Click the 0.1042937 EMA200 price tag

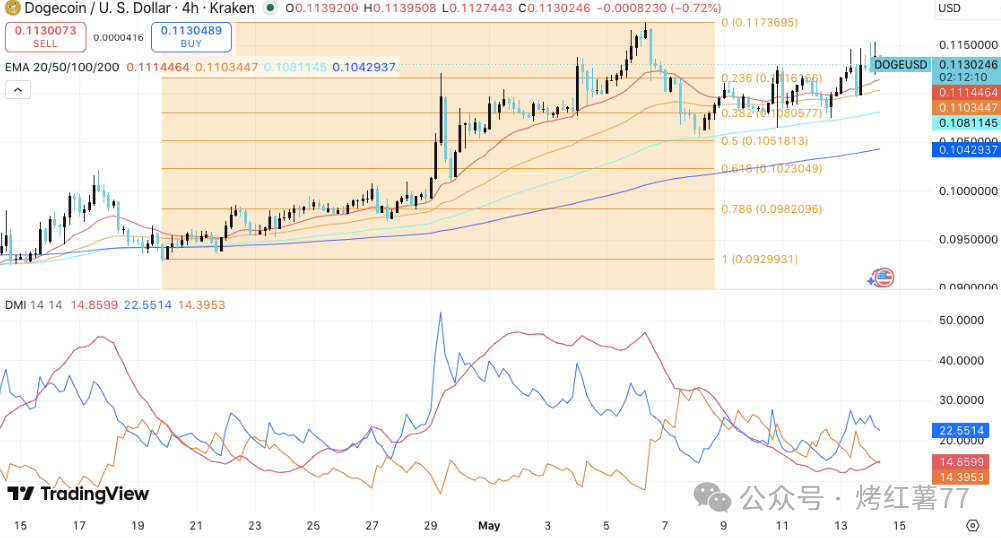coord(967,150)
